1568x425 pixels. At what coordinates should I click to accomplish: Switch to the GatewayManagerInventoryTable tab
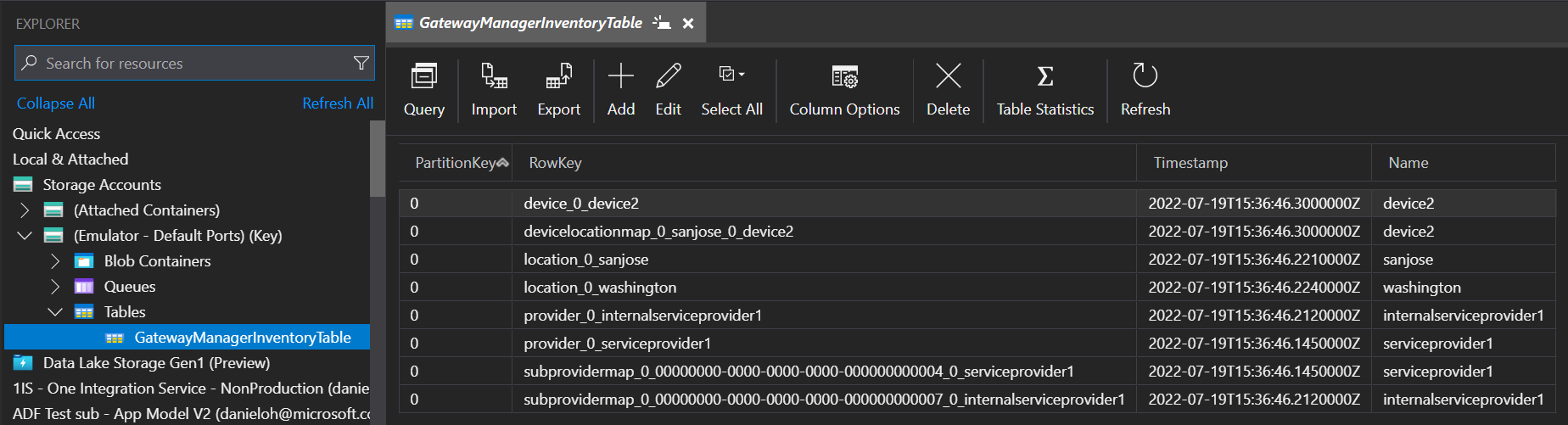[530, 23]
